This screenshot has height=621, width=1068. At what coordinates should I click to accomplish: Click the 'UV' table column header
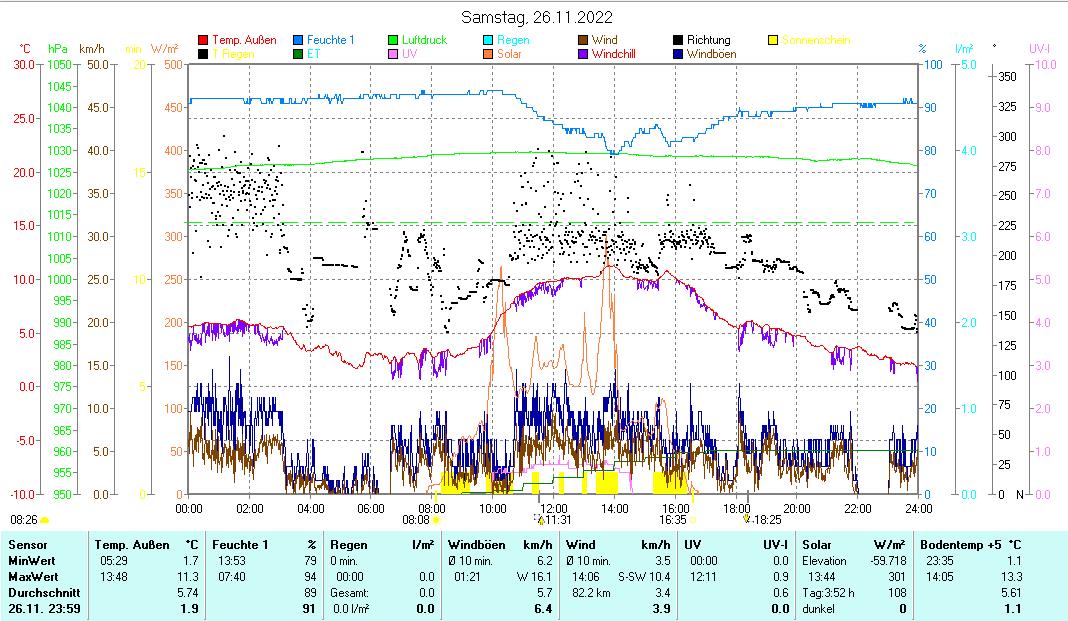[693, 545]
